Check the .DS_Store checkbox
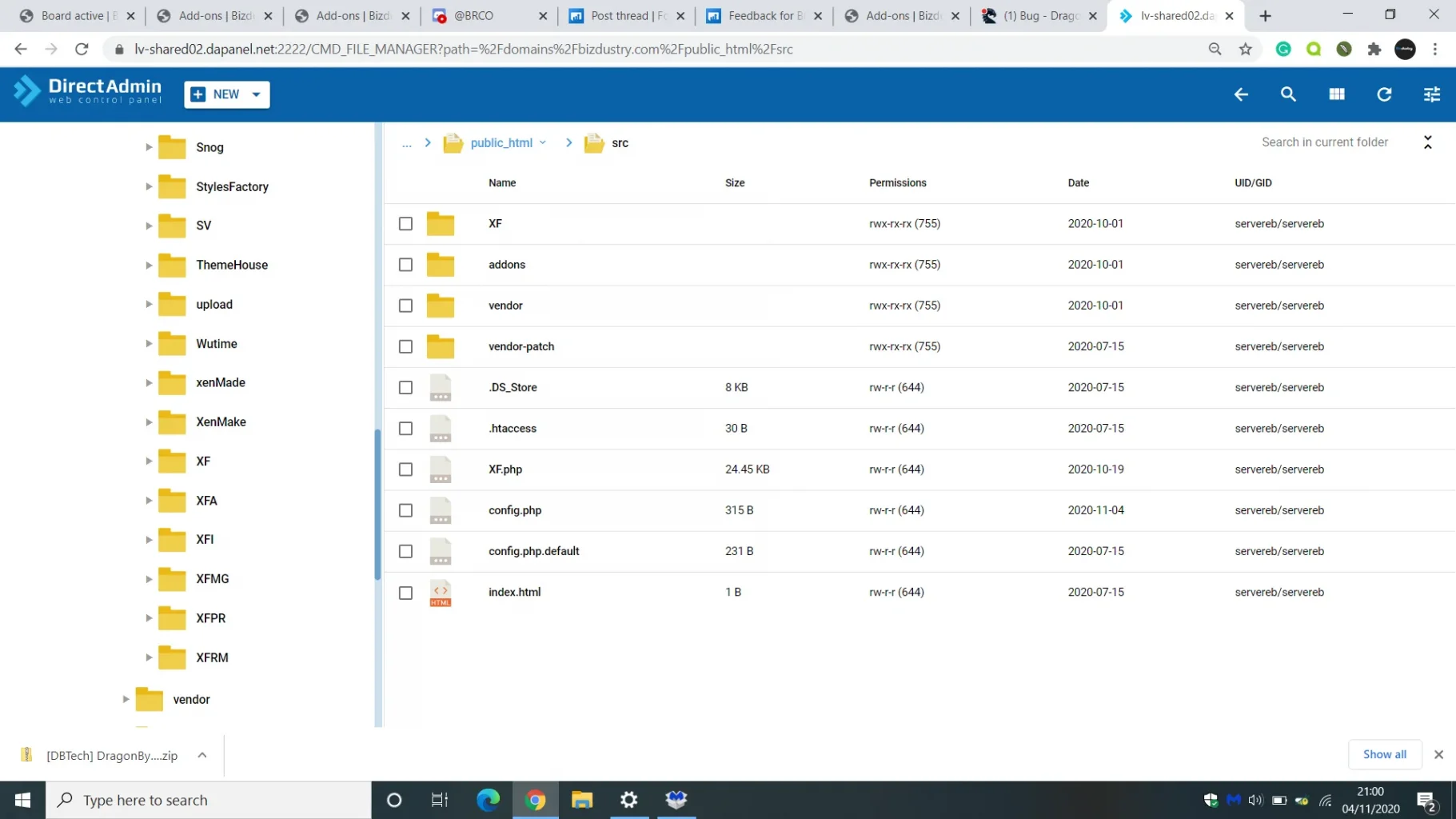Viewport: 1456px width, 819px height. pos(405,387)
